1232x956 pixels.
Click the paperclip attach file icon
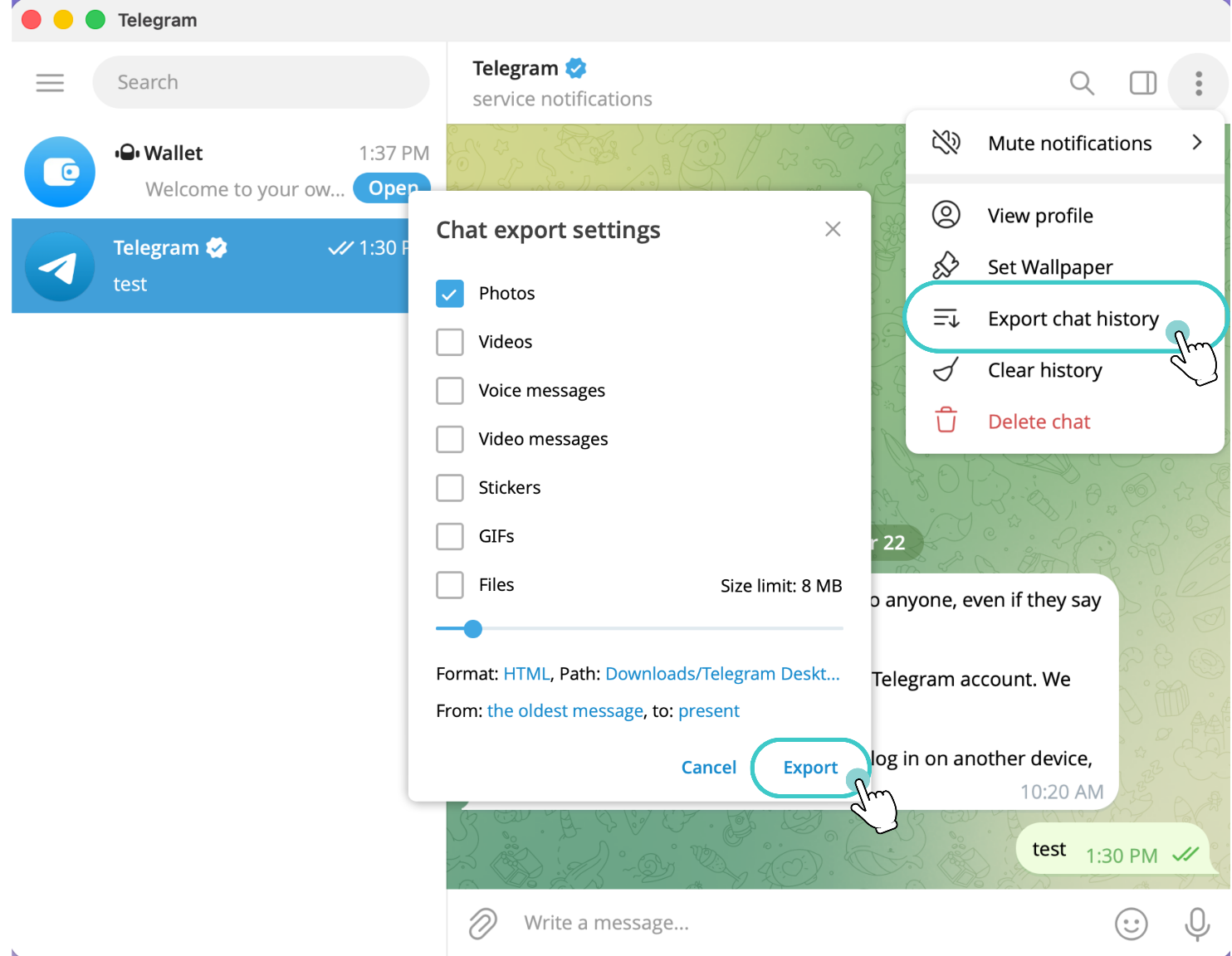(x=482, y=923)
